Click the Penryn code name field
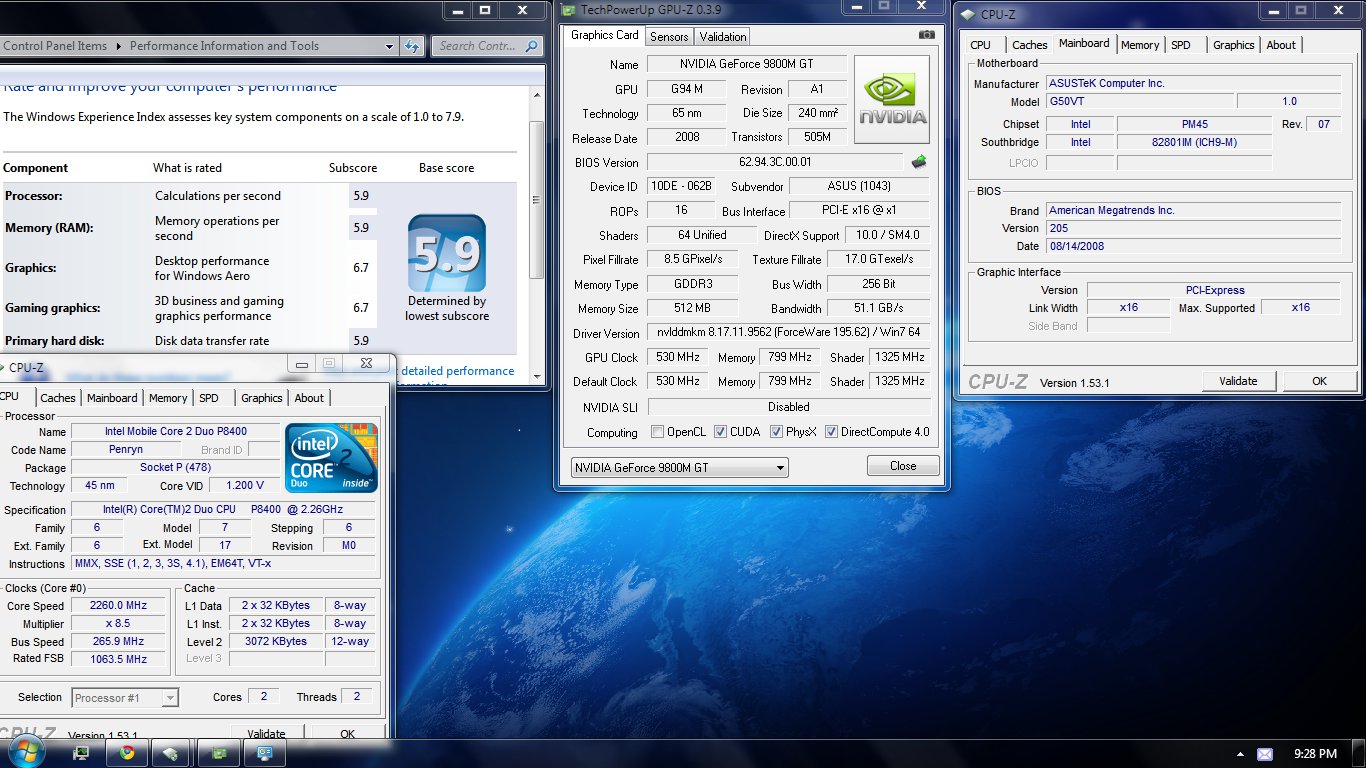The width and height of the screenshot is (1366, 768). click(125, 450)
